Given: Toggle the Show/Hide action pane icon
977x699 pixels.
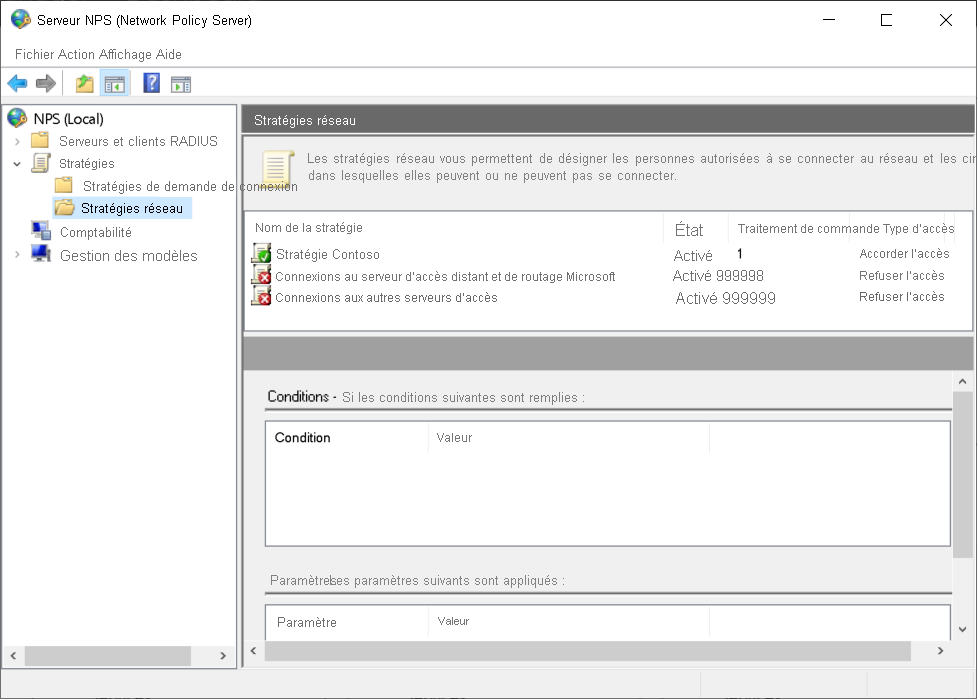Looking at the screenshot, I should pyautogui.click(x=181, y=83).
